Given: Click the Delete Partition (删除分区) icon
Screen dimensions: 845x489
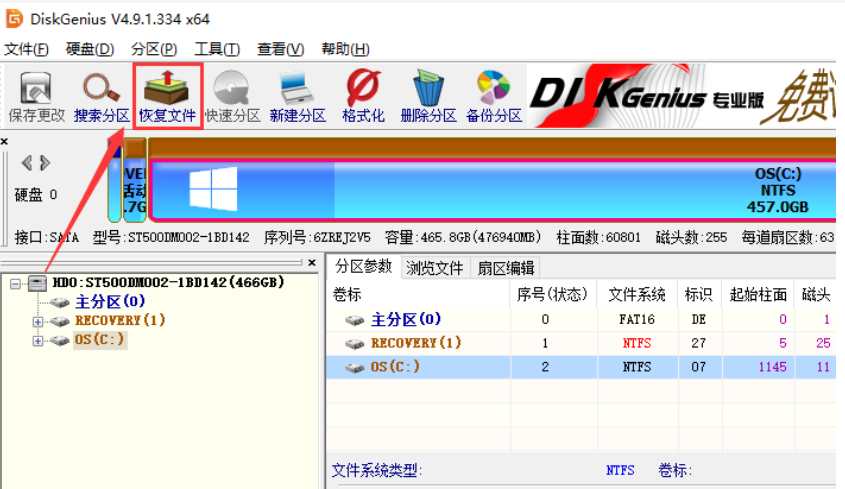Looking at the screenshot, I should [428, 98].
